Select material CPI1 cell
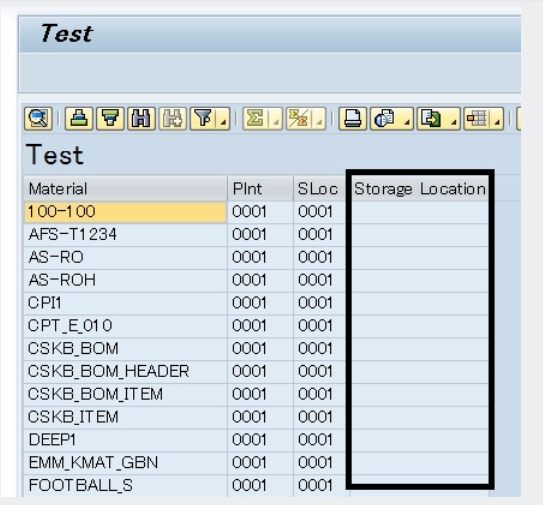Screen dimensions: 543x505 click(x=125, y=303)
